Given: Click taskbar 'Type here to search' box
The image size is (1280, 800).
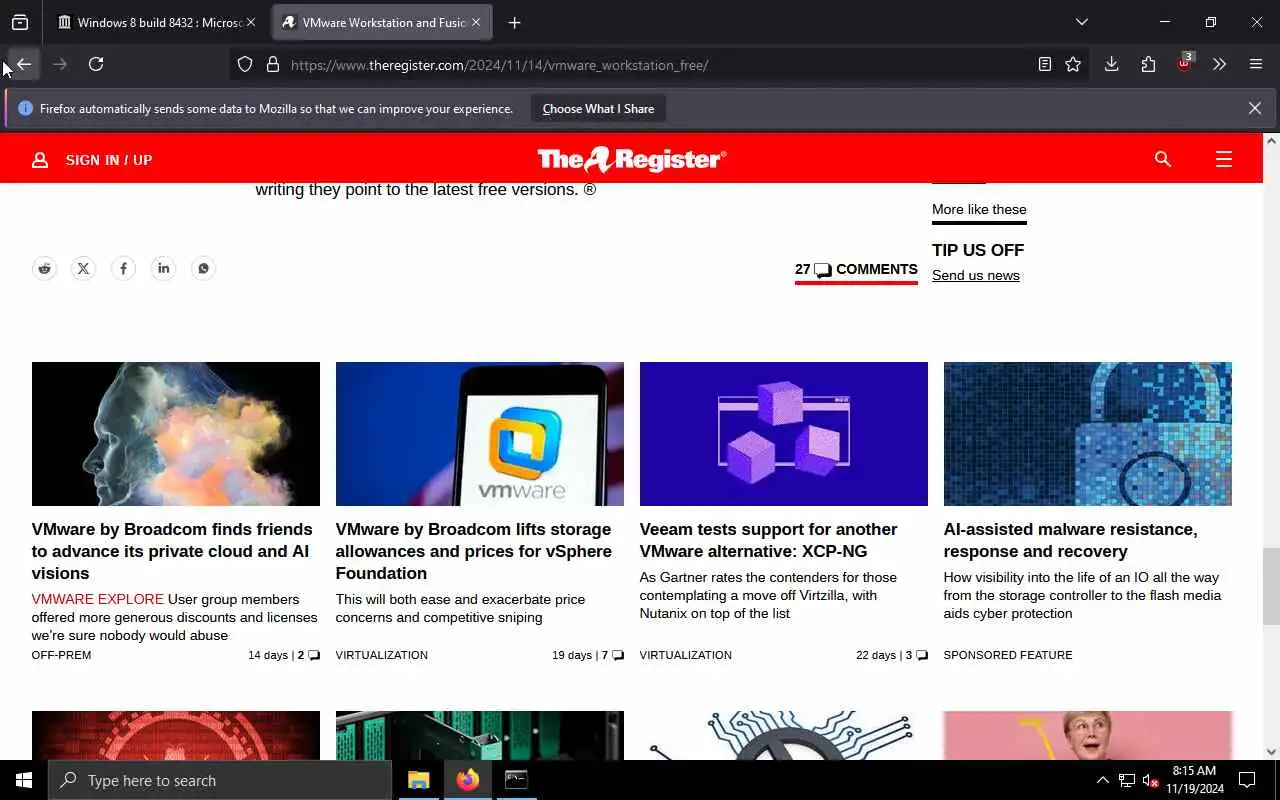Looking at the screenshot, I should tap(220, 780).
